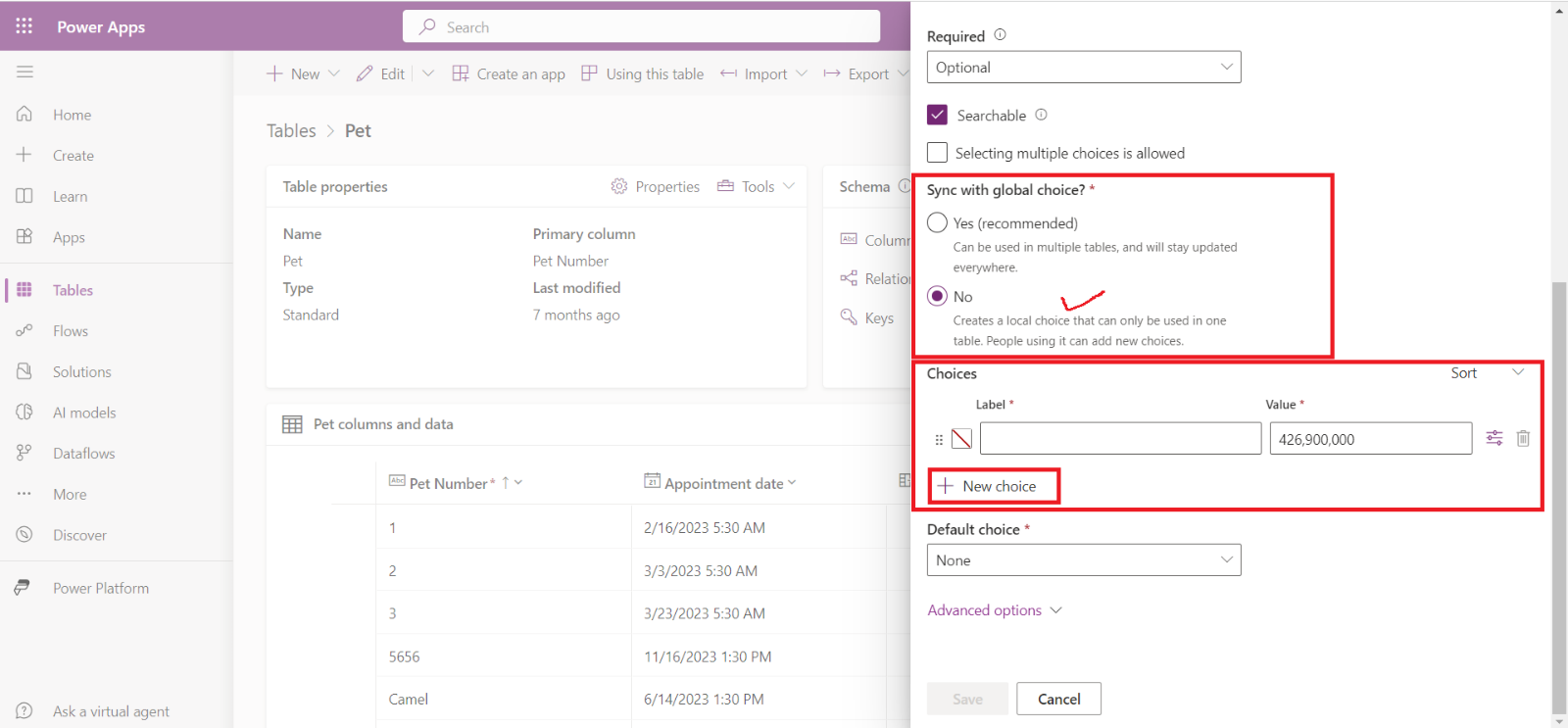Click the hamburger navigation menu icon

[24, 72]
